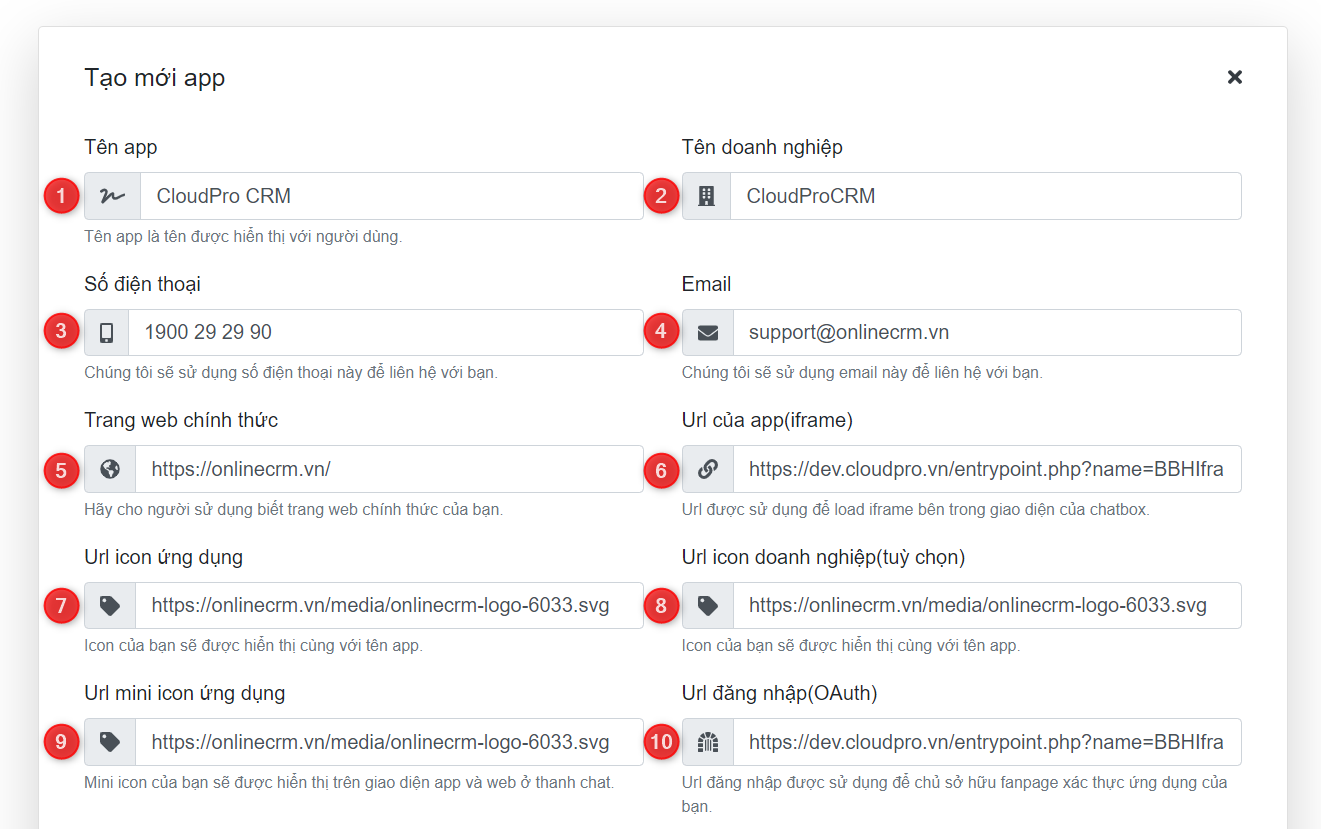Screen dimensions: 1321x829
Task: Click the 'Tạo mới app' dialog title
Action: click(155, 78)
